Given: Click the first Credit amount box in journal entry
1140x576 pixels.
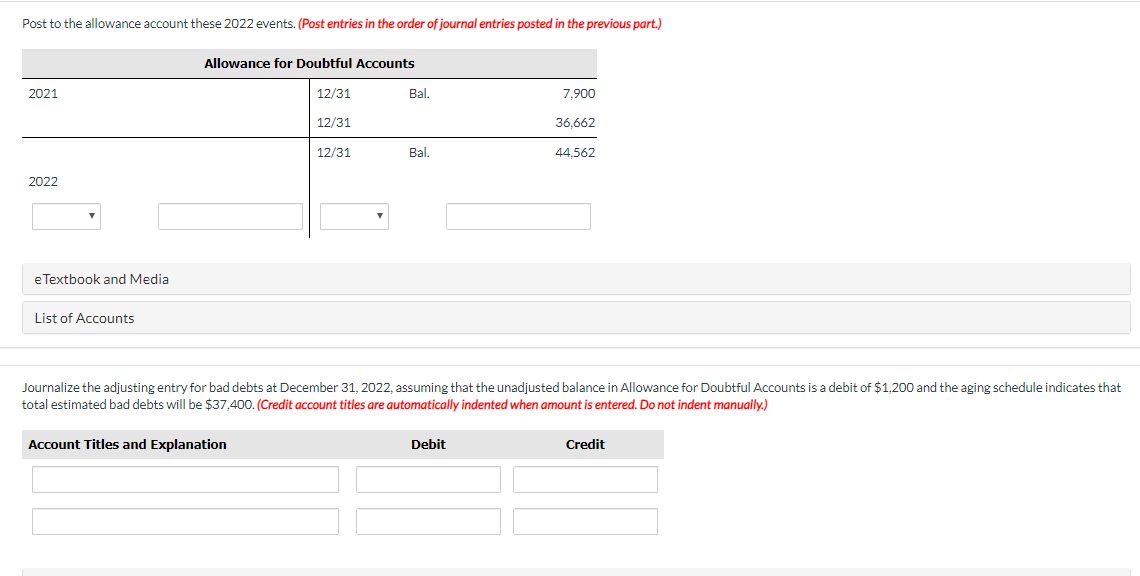Looking at the screenshot, I should [585, 479].
